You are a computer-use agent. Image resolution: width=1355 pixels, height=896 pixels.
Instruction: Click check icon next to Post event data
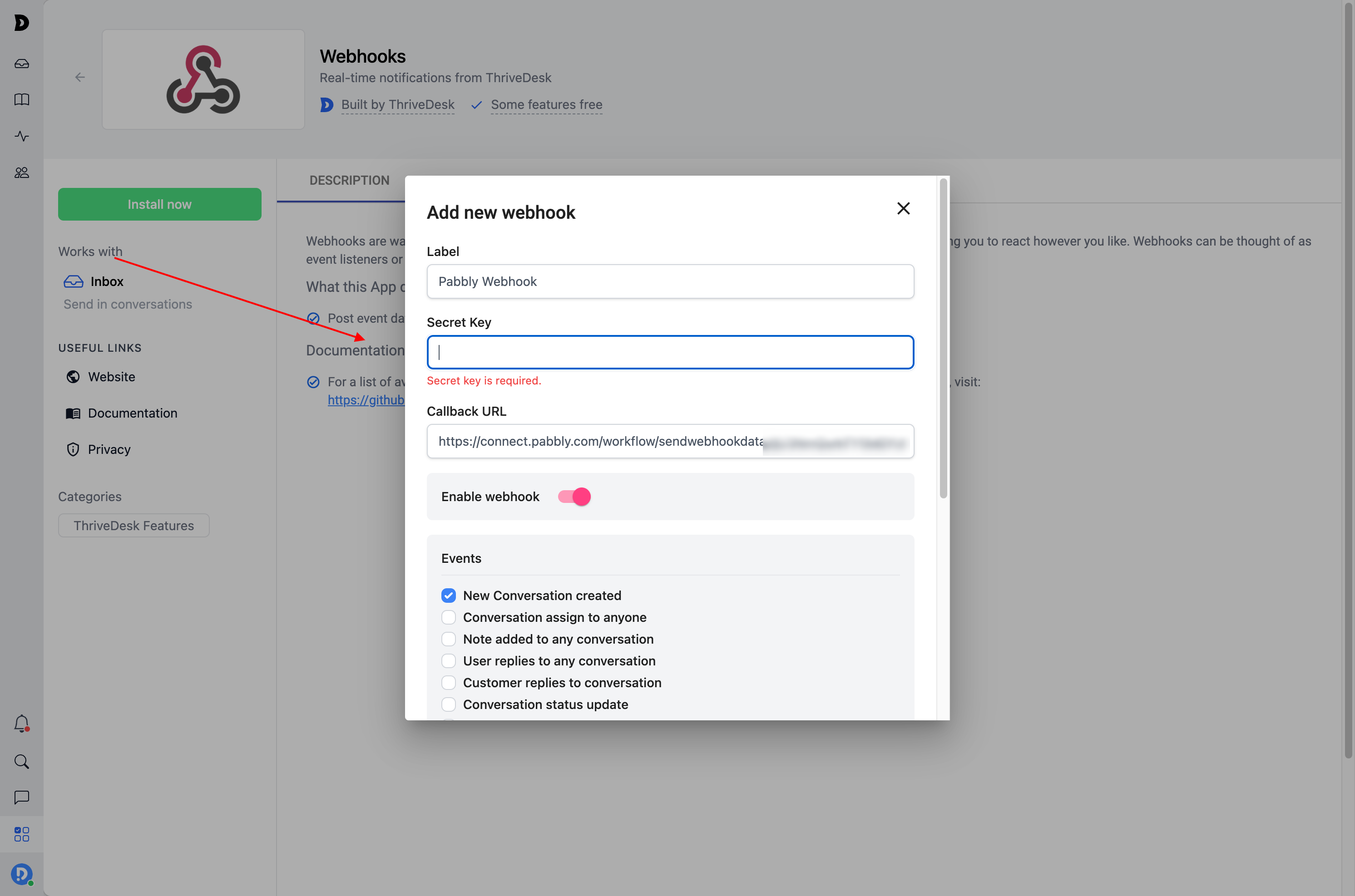[313, 318]
